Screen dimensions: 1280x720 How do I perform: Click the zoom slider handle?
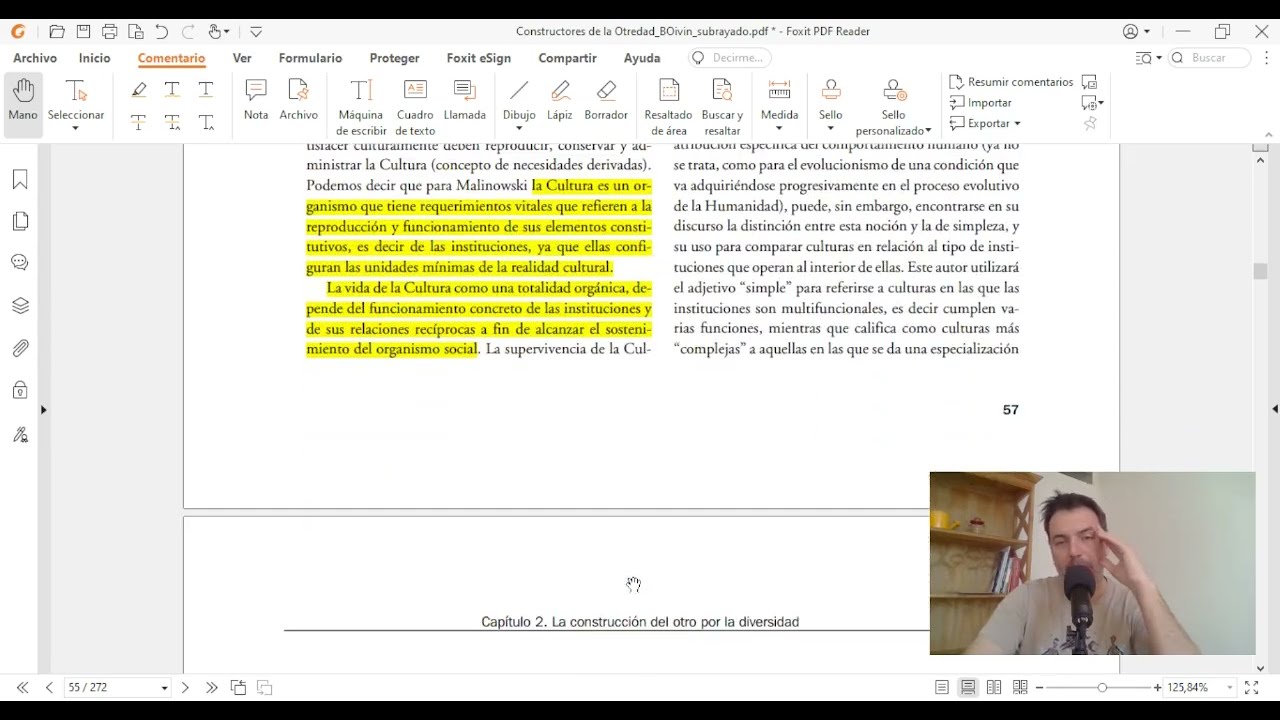point(1102,688)
